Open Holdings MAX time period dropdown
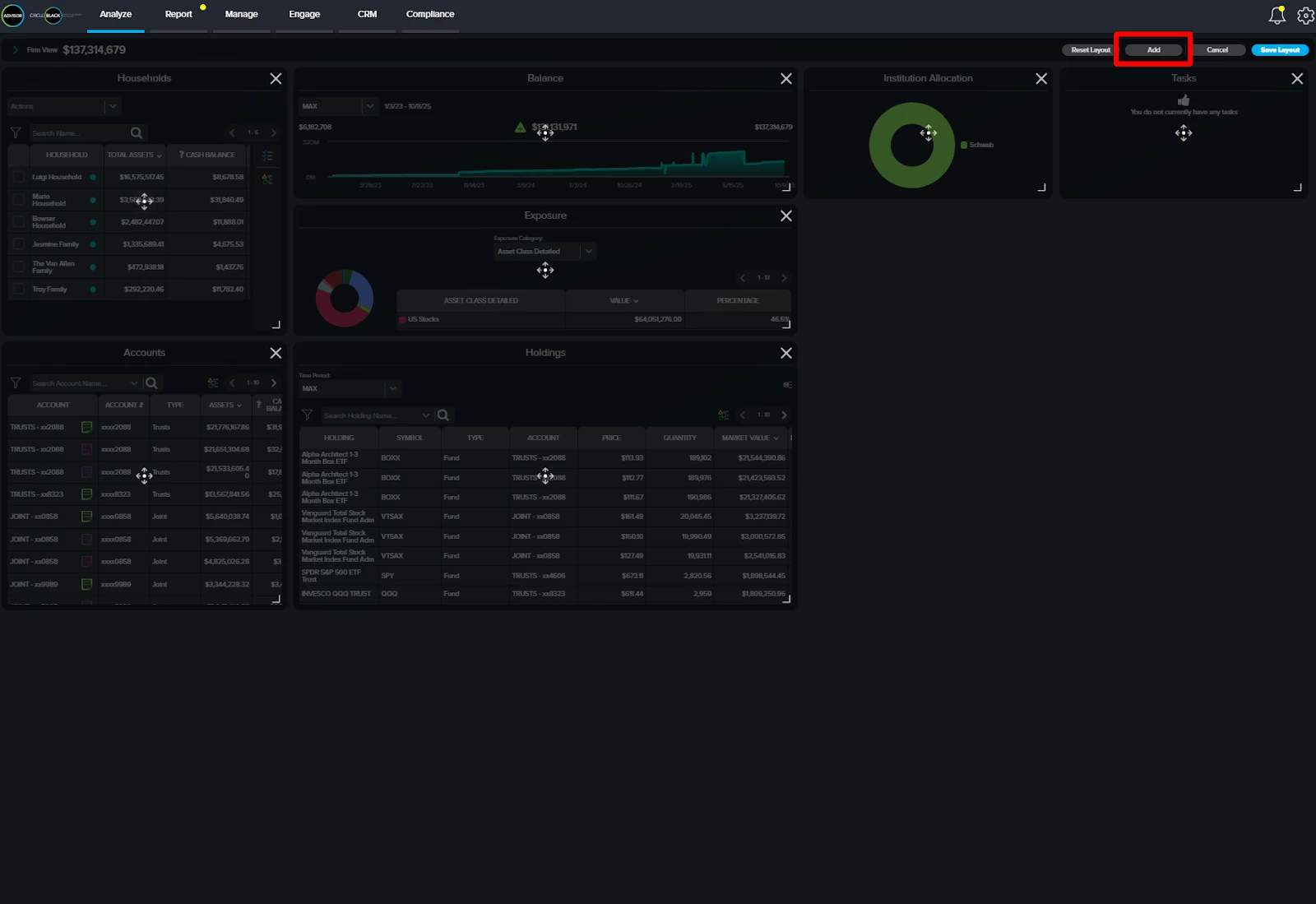1316x904 pixels. pyautogui.click(x=350, y=388)
